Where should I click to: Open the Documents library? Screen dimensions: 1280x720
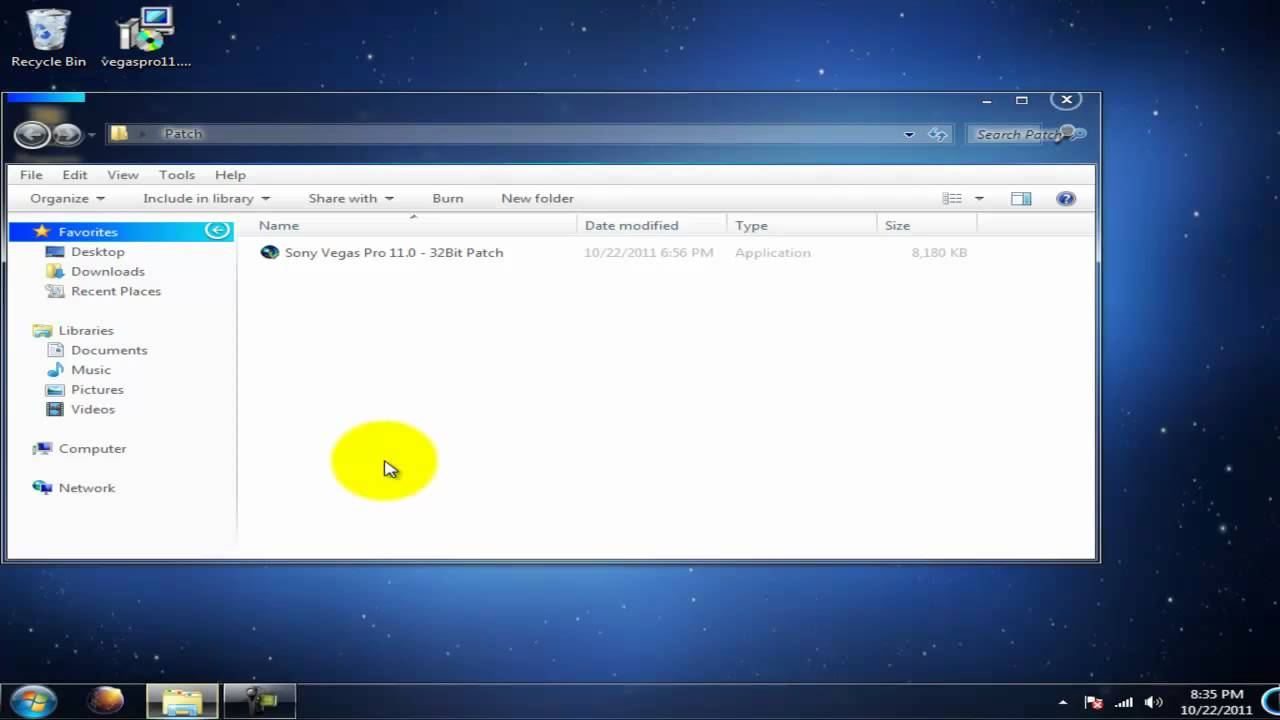109,350
